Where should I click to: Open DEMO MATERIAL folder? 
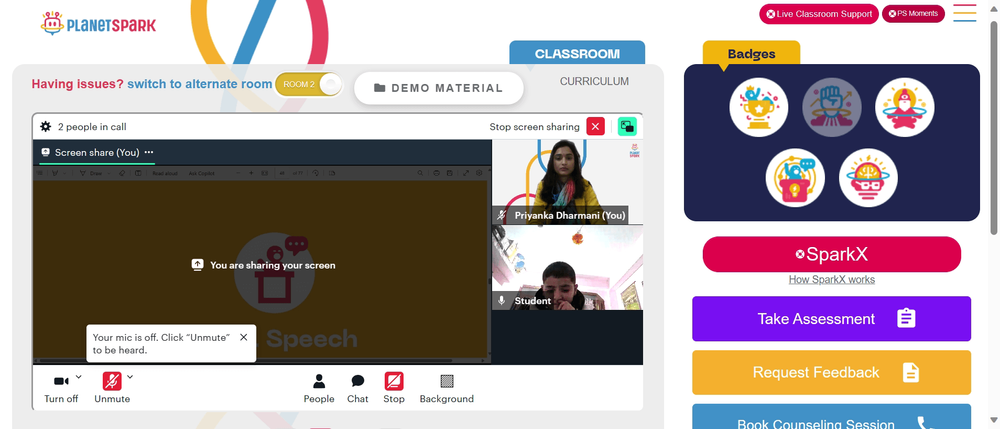(x=439, y=88)
